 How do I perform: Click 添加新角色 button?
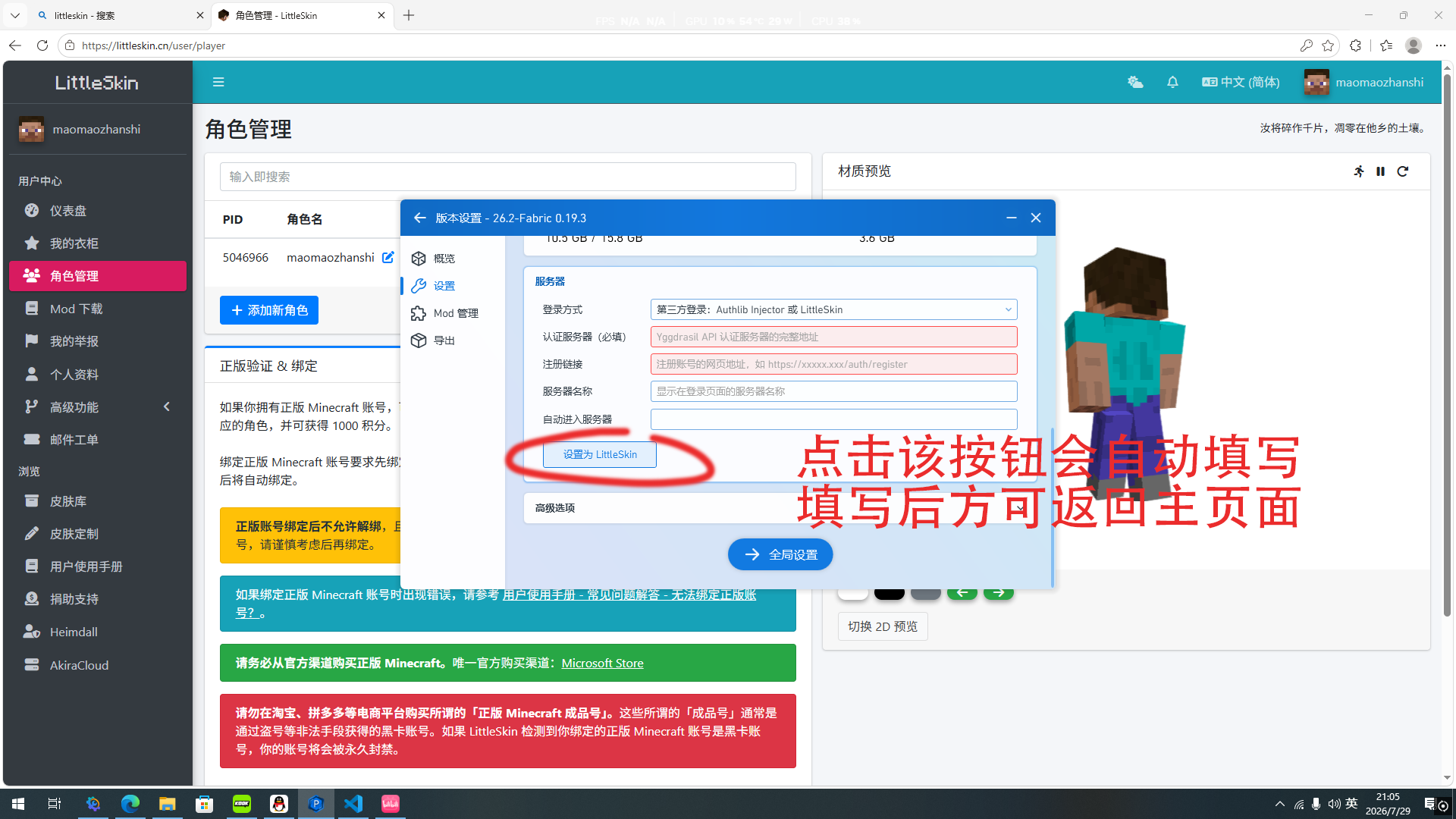(269, 310)
